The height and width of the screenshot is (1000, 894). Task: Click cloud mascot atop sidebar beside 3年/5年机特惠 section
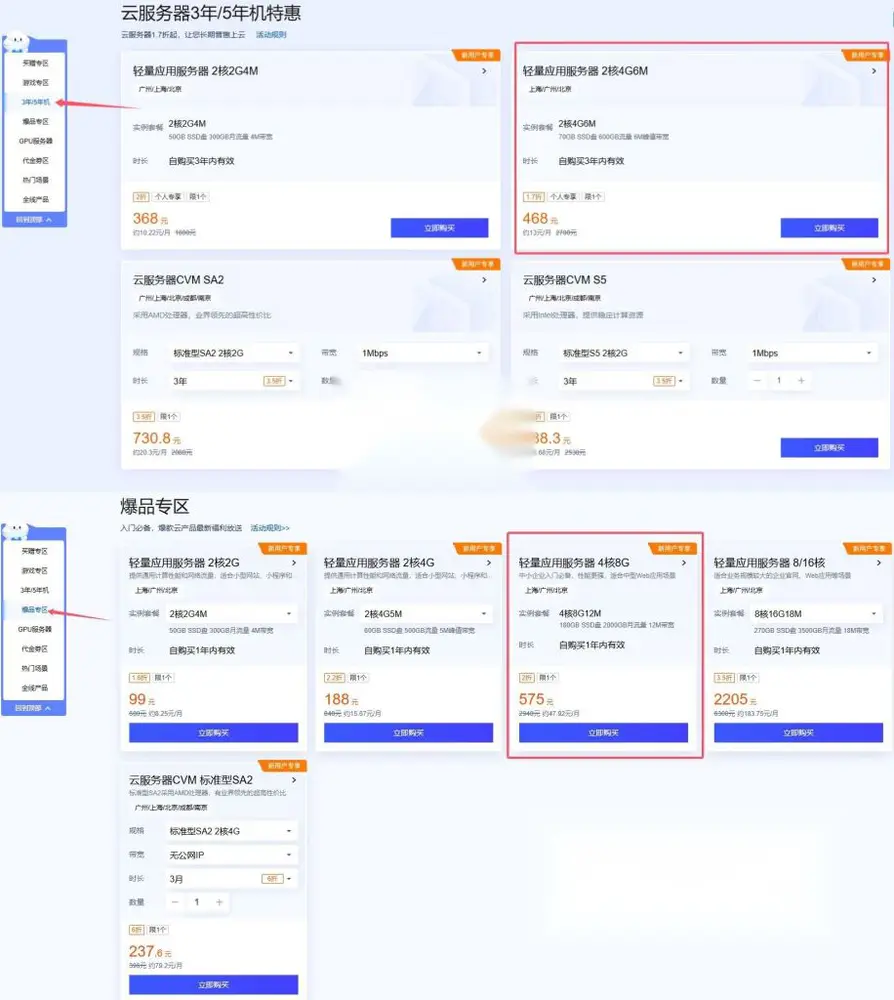[17, 42]
